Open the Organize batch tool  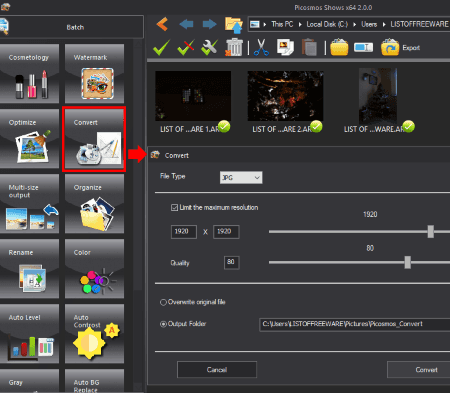point(94,204)
